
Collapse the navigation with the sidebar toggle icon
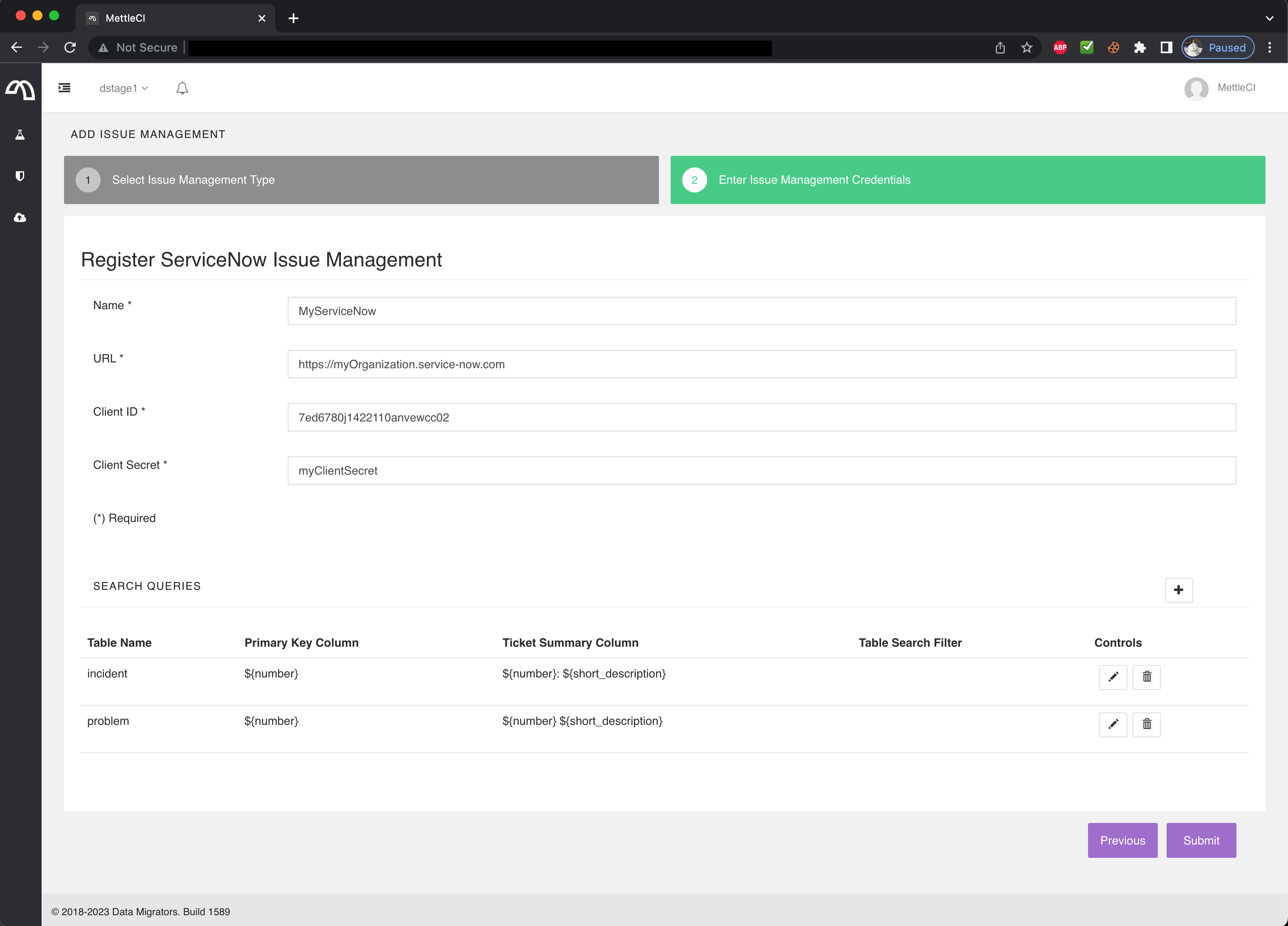[x=64, y=88]
